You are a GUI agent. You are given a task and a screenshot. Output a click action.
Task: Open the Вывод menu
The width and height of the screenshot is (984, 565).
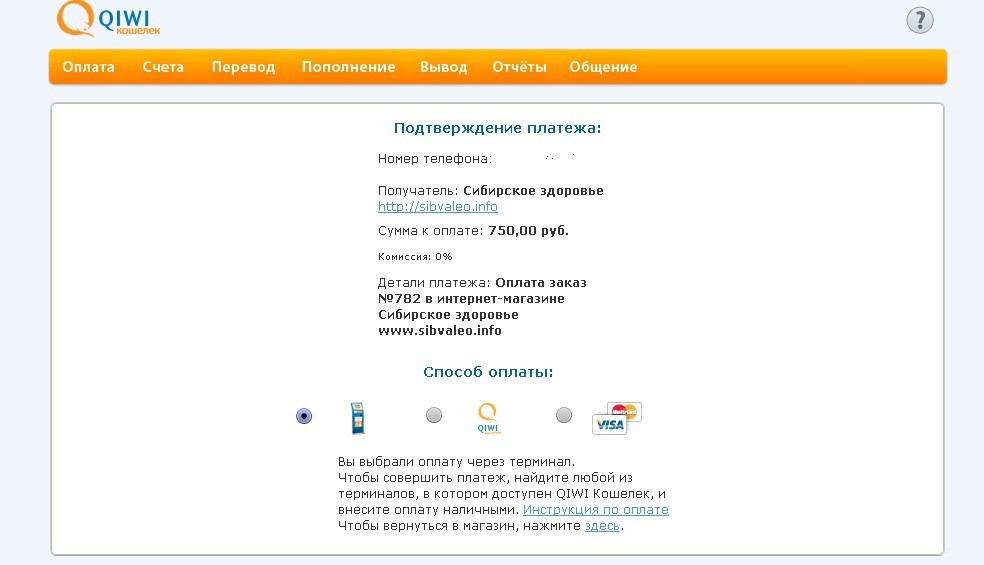[x=444, y=67]
